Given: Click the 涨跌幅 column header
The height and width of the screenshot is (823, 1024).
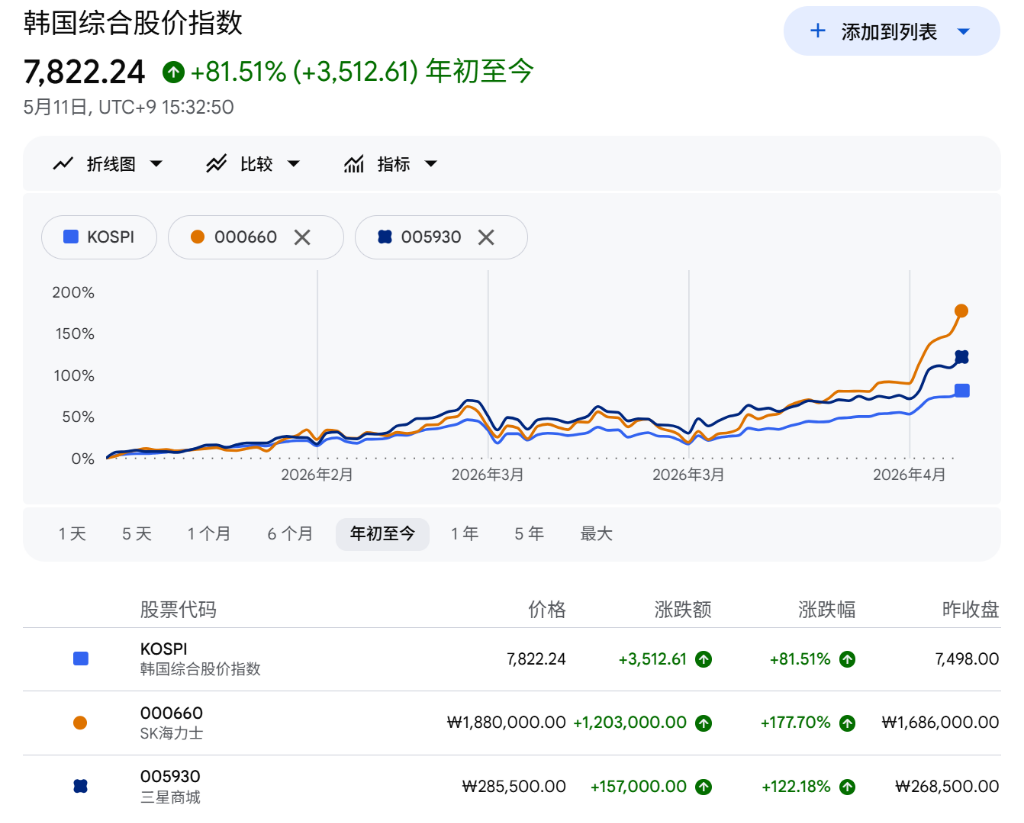Looking at the screenshot, I should pos(827,609).
